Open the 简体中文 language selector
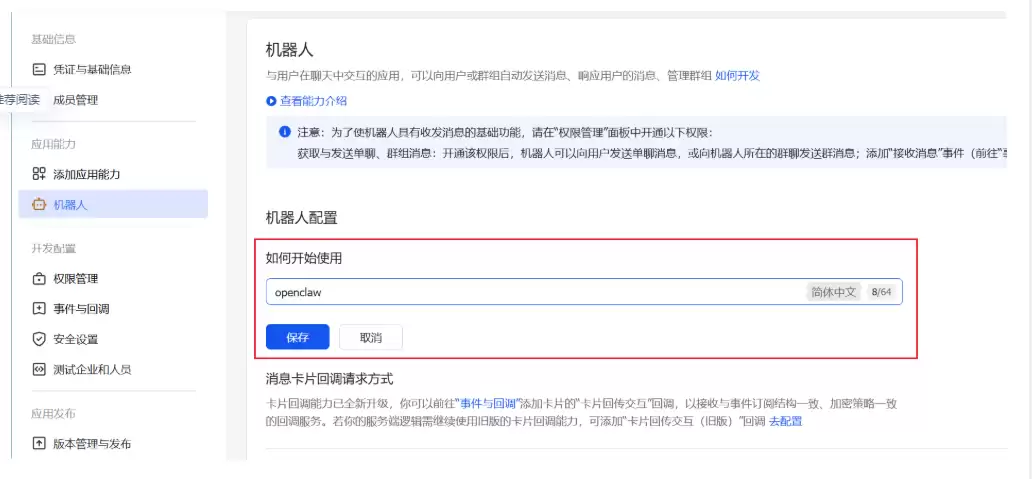This screenshot has height=479, width=1032. coord(833,292)
